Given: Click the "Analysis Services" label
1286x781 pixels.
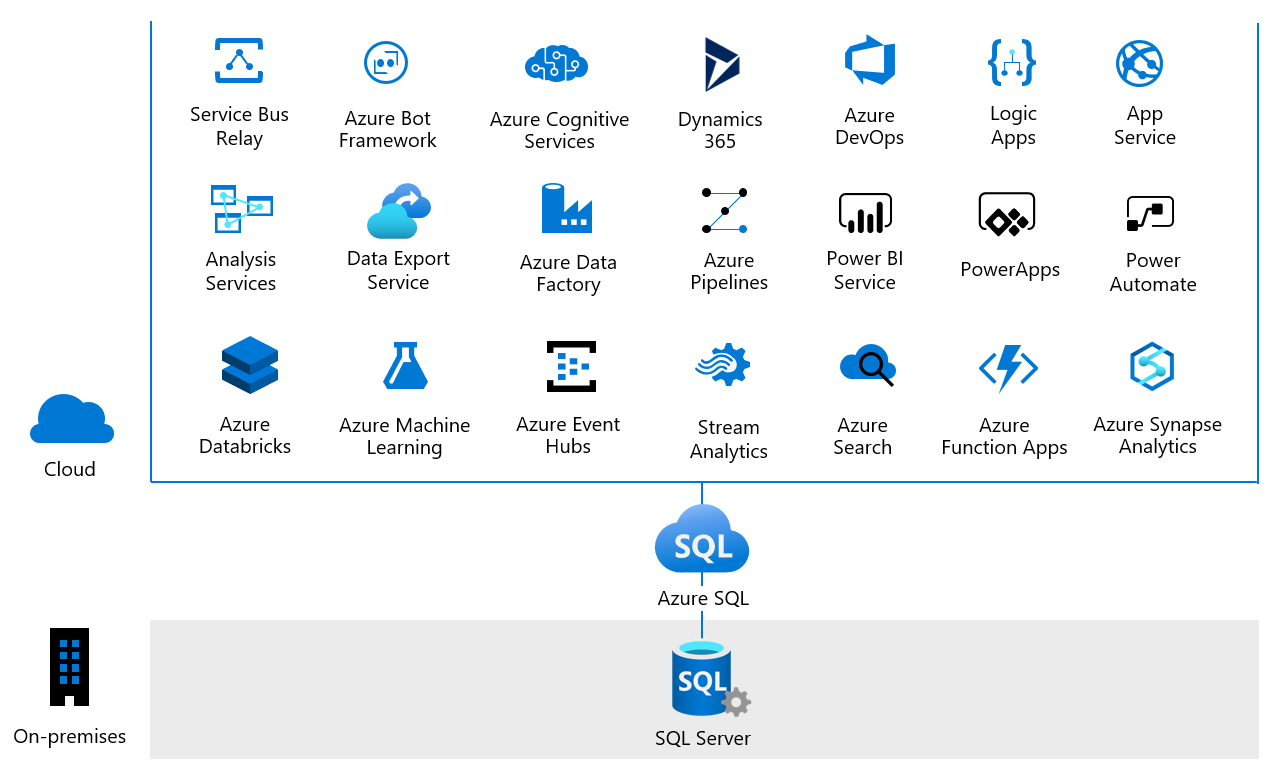Looking at the screenshot, I should pos(240,271).
